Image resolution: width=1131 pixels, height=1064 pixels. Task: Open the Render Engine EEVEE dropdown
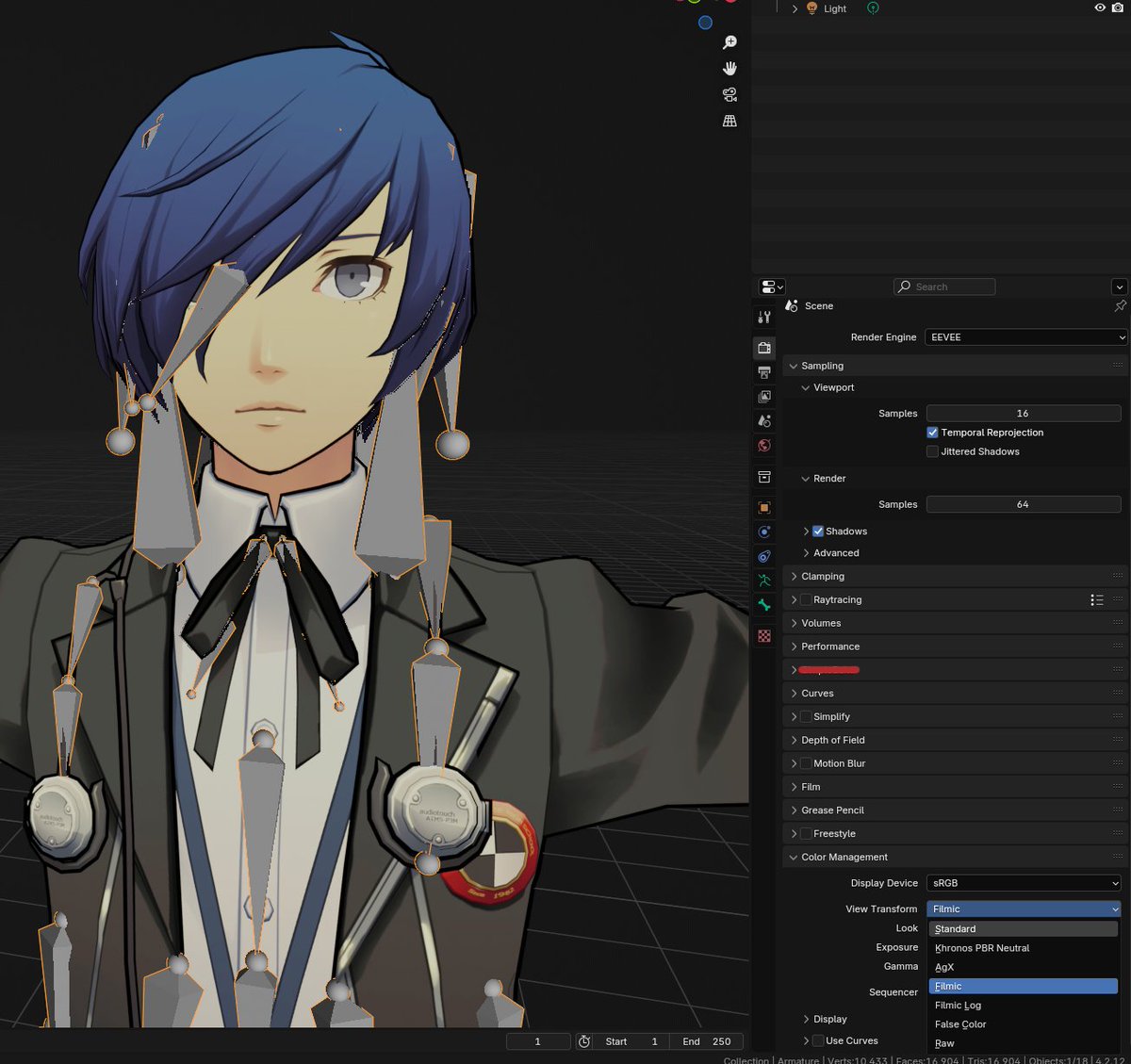pyautogui.click(x=1026, y=337)
